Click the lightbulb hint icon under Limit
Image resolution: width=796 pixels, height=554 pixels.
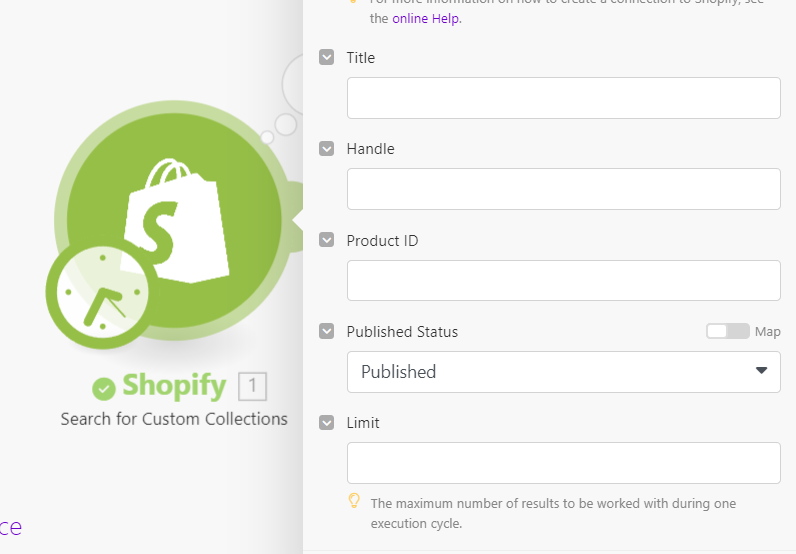click(x=353, y=501)
